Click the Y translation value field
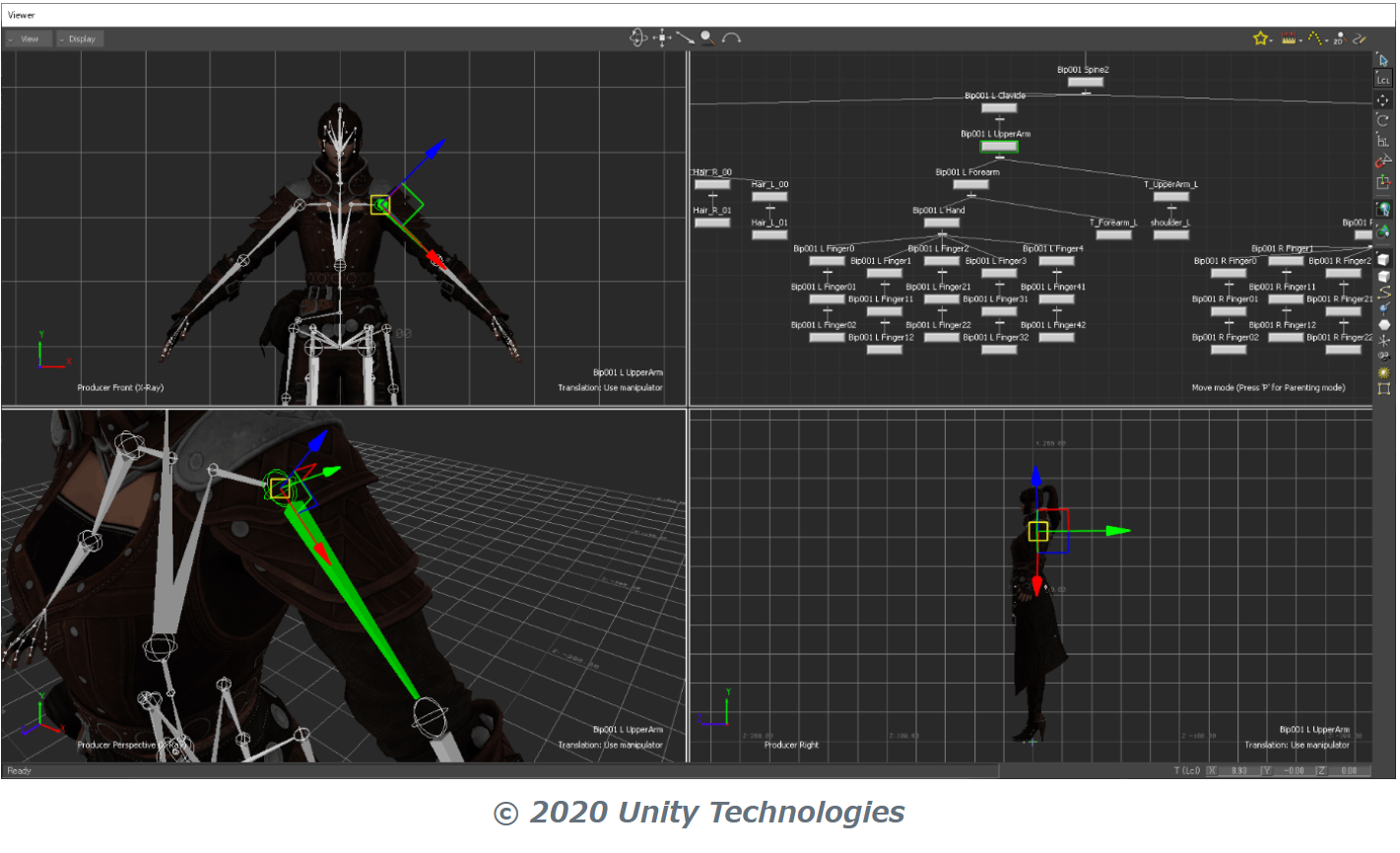The image size is (1400, 853). pos(1294,770)
